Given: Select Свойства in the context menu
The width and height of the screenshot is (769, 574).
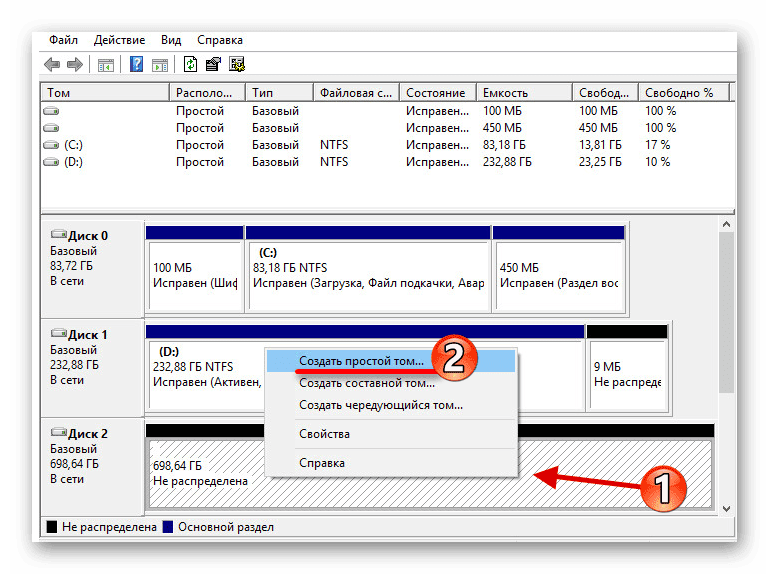Looking at the screenshot, I should [391, 434].
